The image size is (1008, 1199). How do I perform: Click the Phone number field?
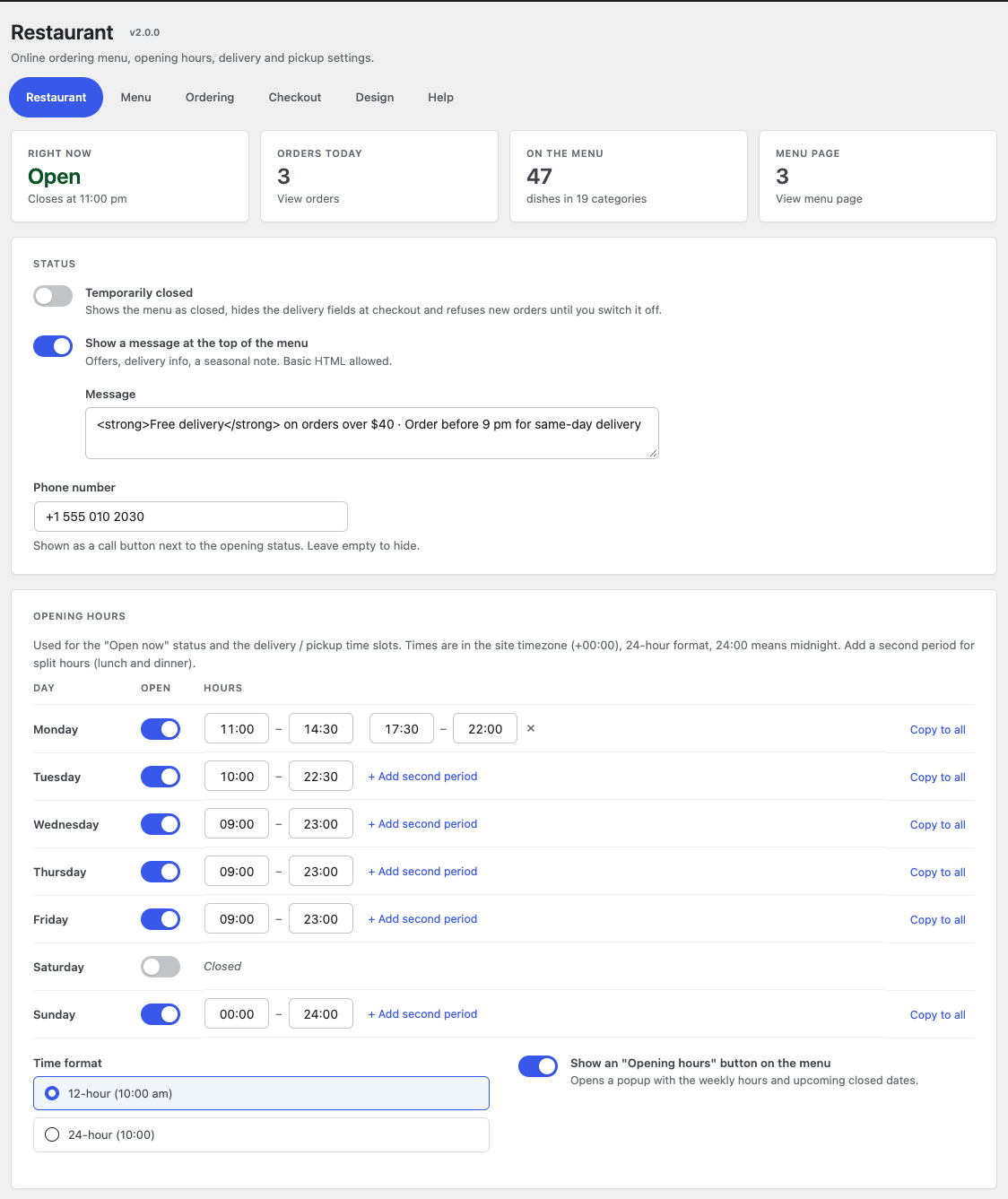pyautogui.click(x=190, y=517)
